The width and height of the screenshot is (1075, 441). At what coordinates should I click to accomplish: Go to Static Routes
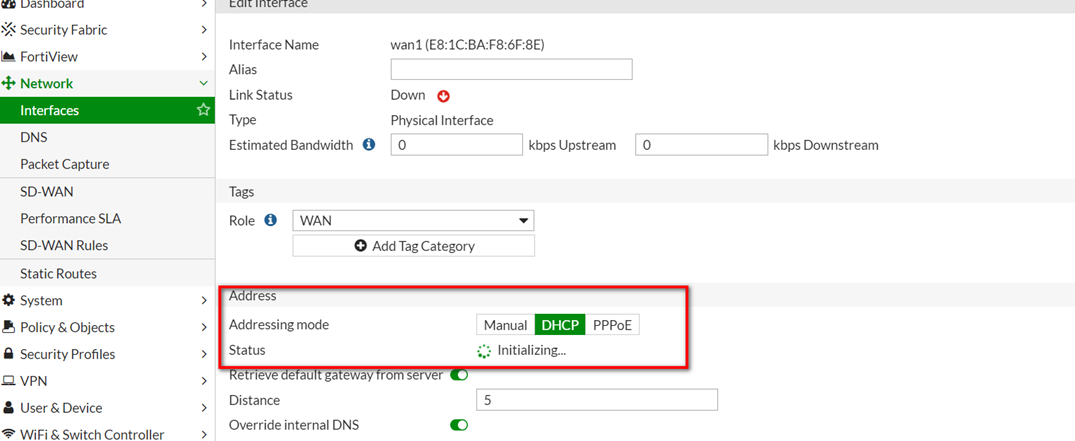click(x=58, y=273)
